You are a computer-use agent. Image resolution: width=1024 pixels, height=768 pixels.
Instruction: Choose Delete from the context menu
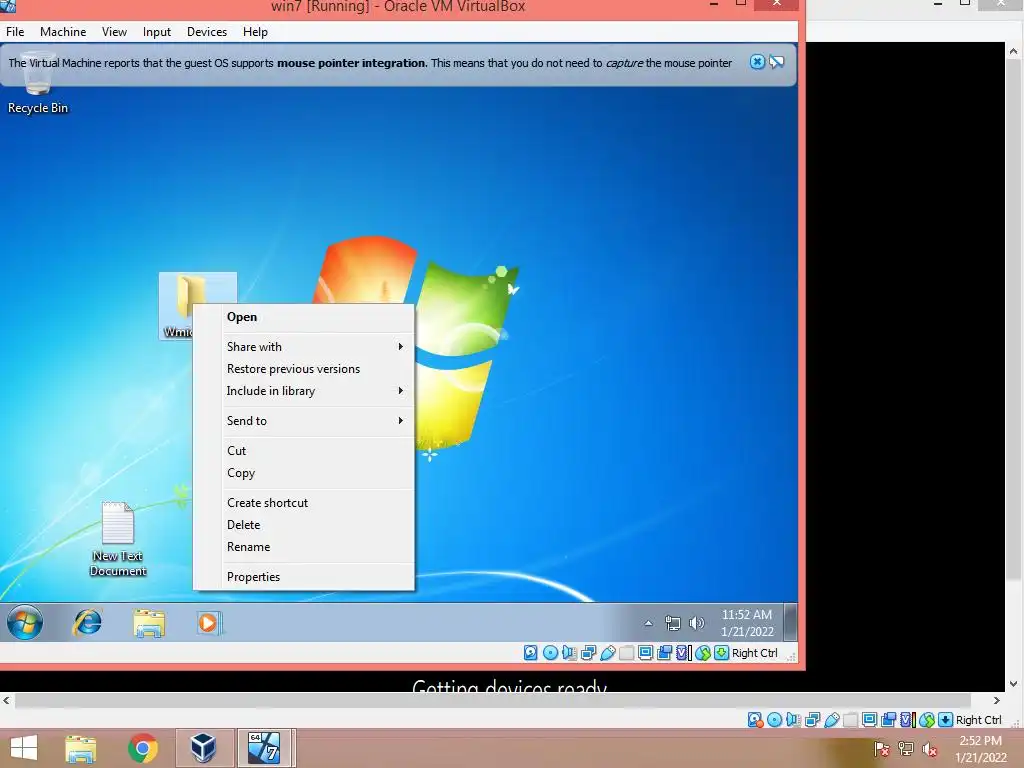304,524
